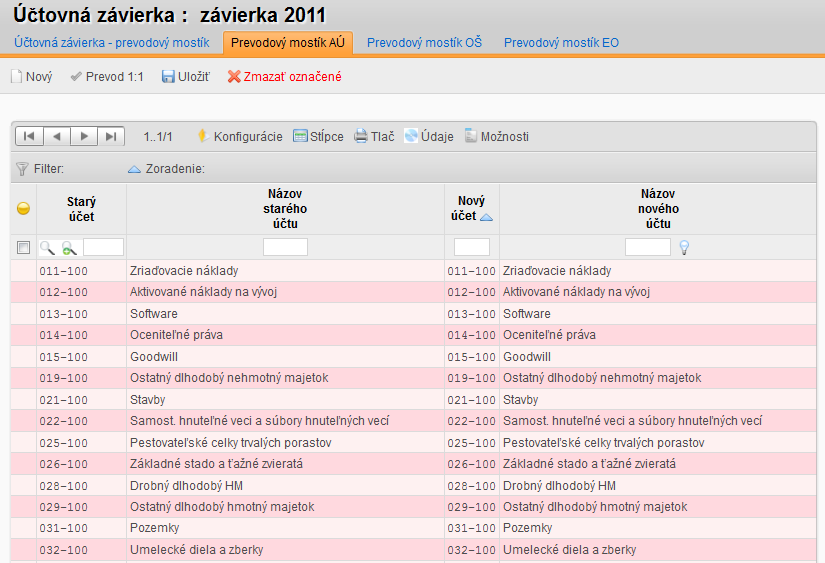Tick the select-all checkbox in filter row
Screen dimensions: 825x563
click(23, 247)
